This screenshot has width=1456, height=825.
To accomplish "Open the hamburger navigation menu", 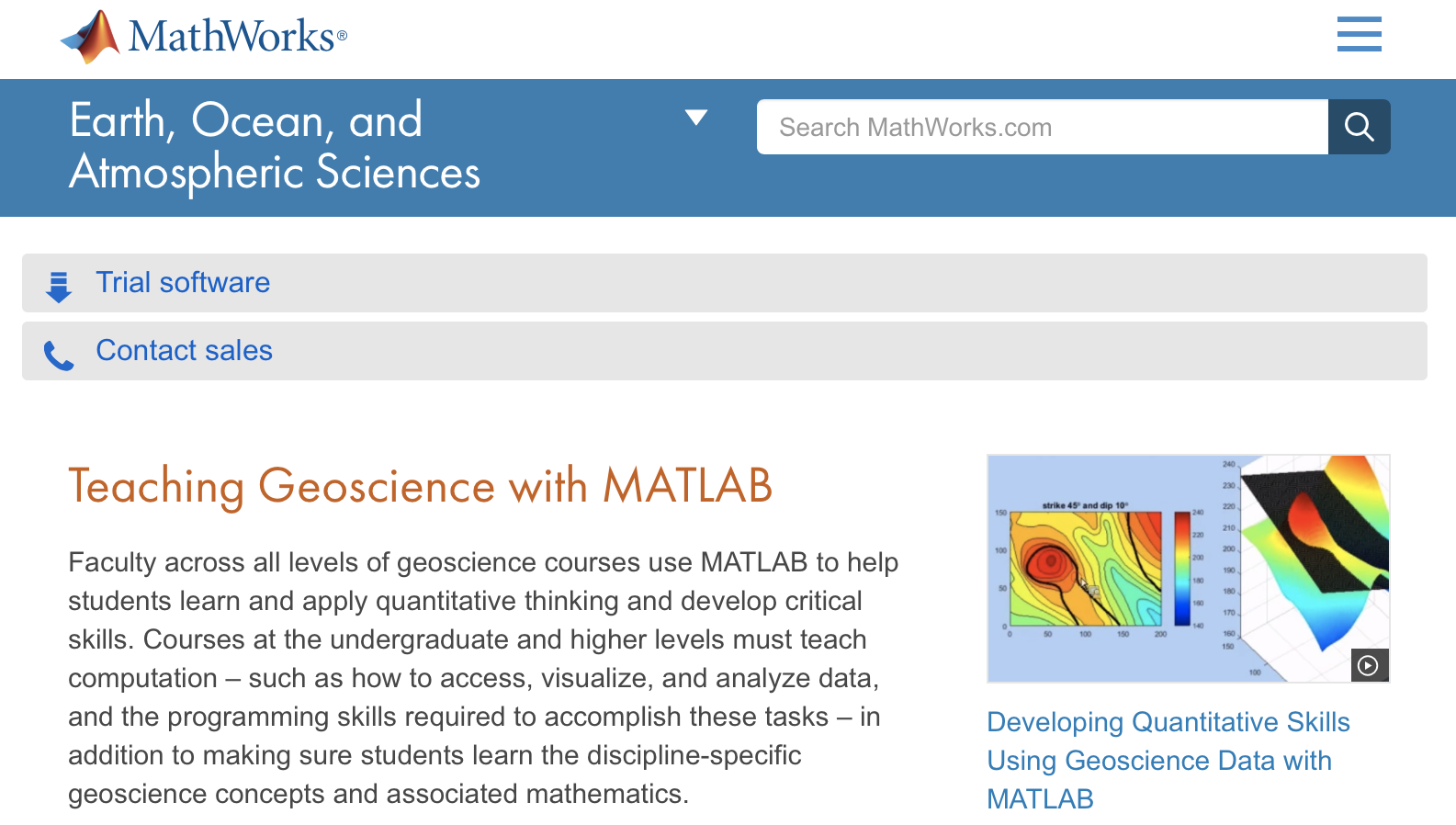I will click(x=1359, y=34).
